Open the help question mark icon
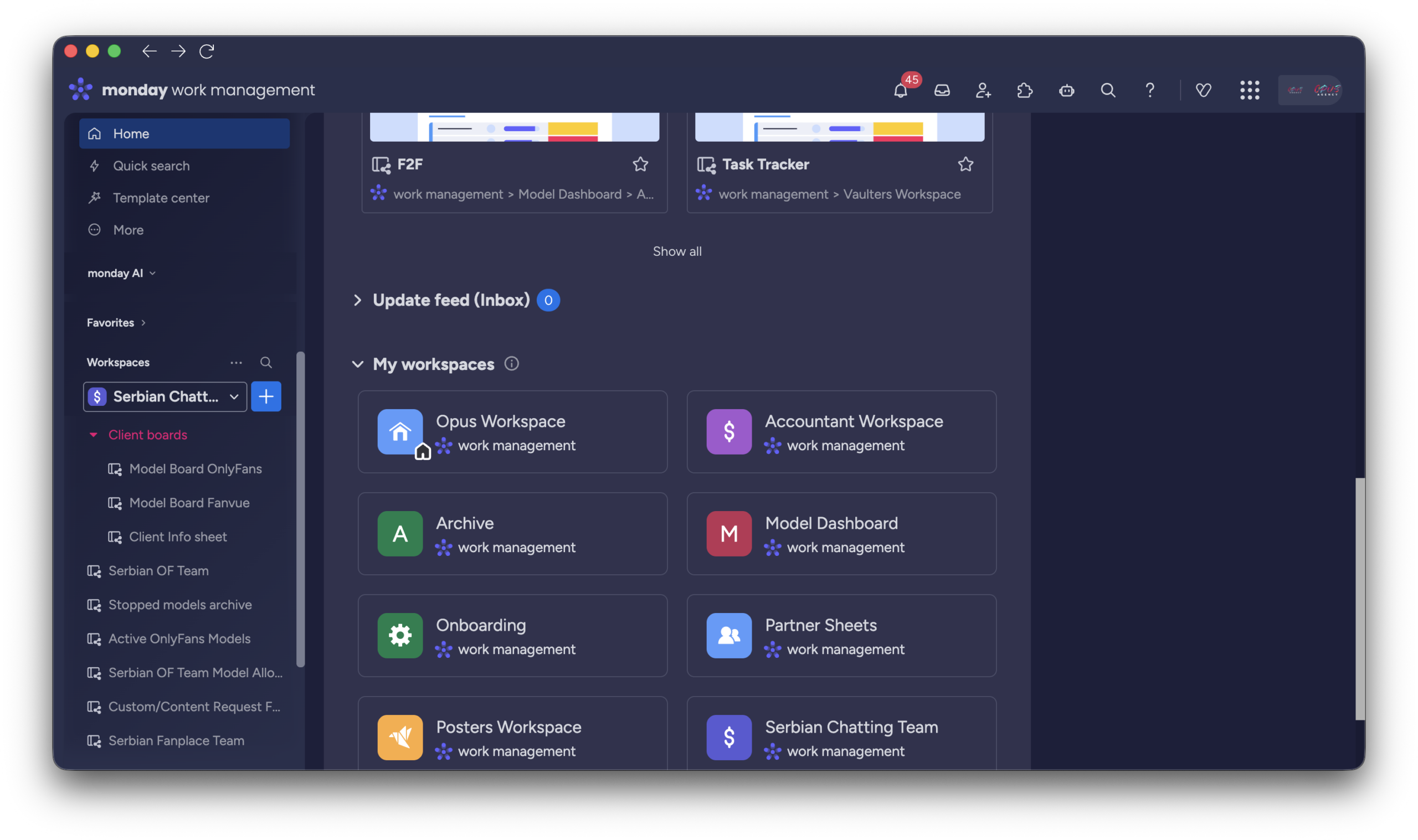 1150,91
